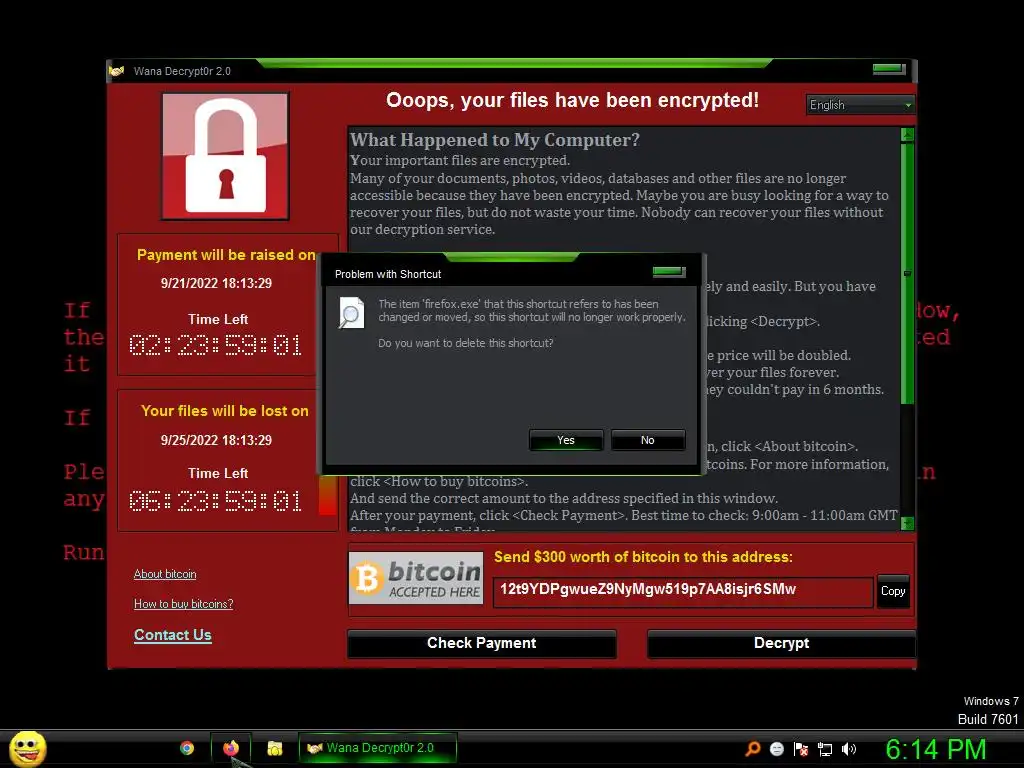This screenshot has width=1024, height=768.
Task: Click the green scrollbar thumb in message pane
Action: pos(907,273)
